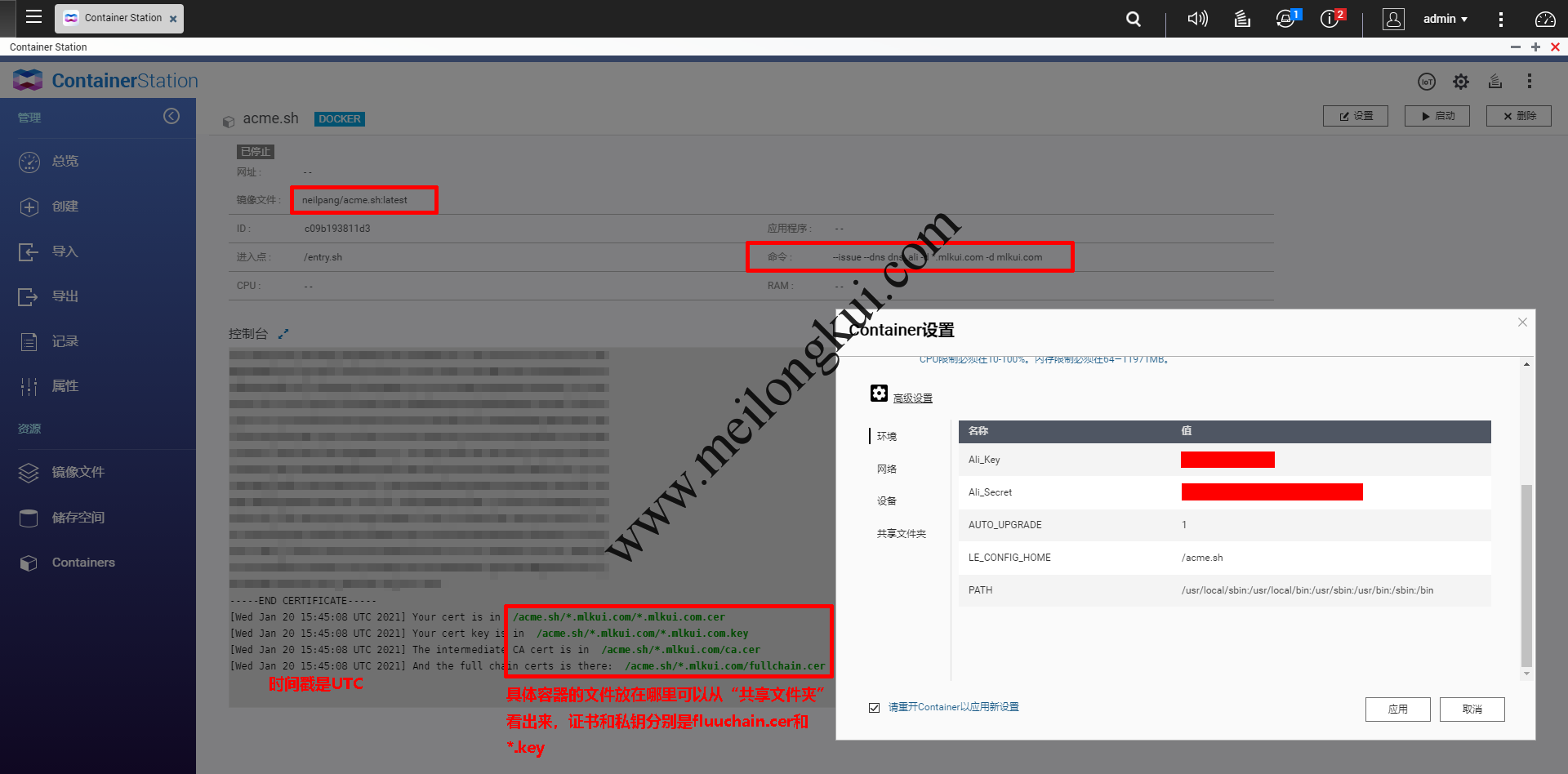The image size is (1568, 774).
Task: Click the 删除 remove button
Action: [x=1519, y=116]
